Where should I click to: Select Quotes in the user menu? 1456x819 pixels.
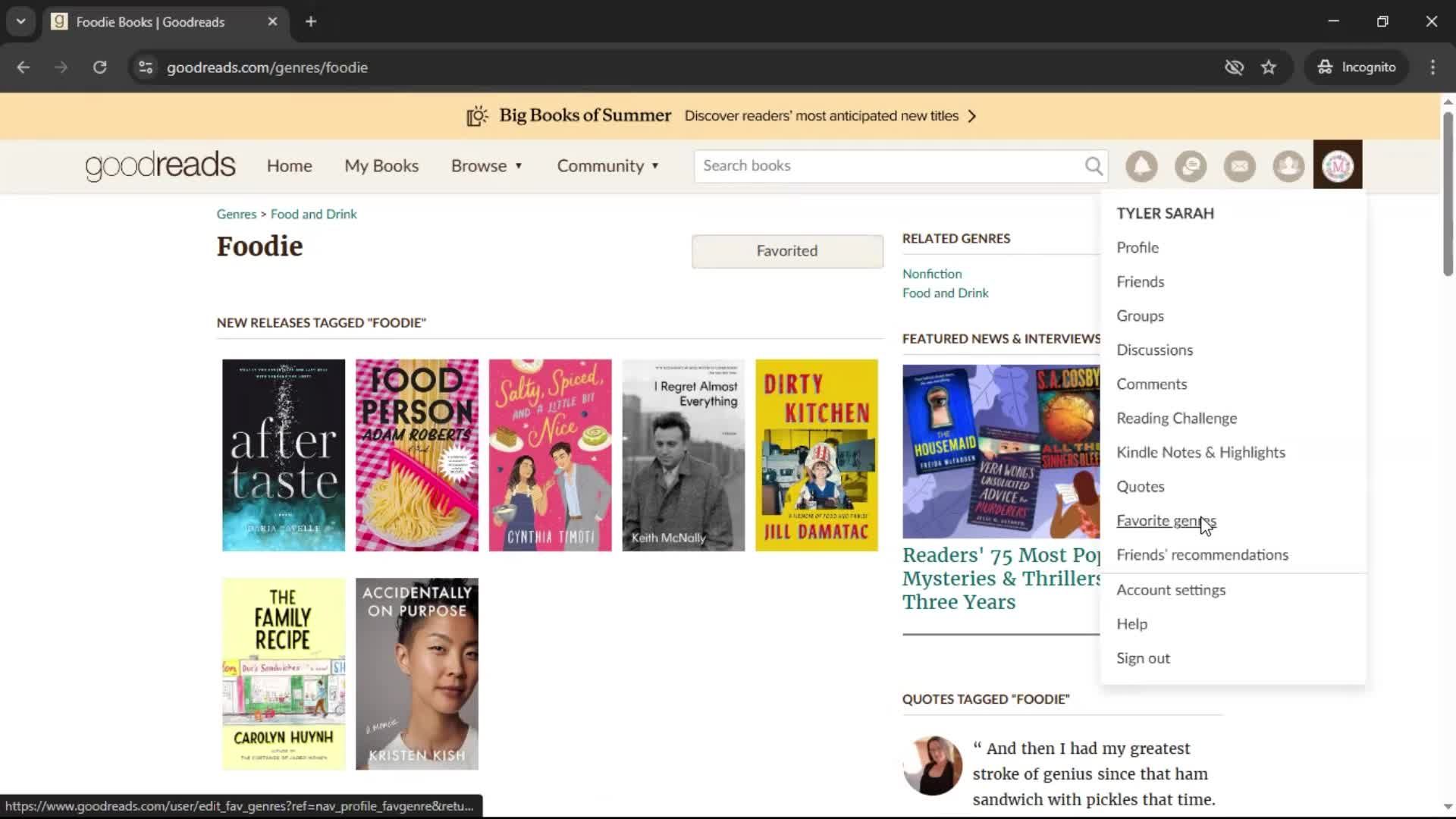pos(1140,487)
